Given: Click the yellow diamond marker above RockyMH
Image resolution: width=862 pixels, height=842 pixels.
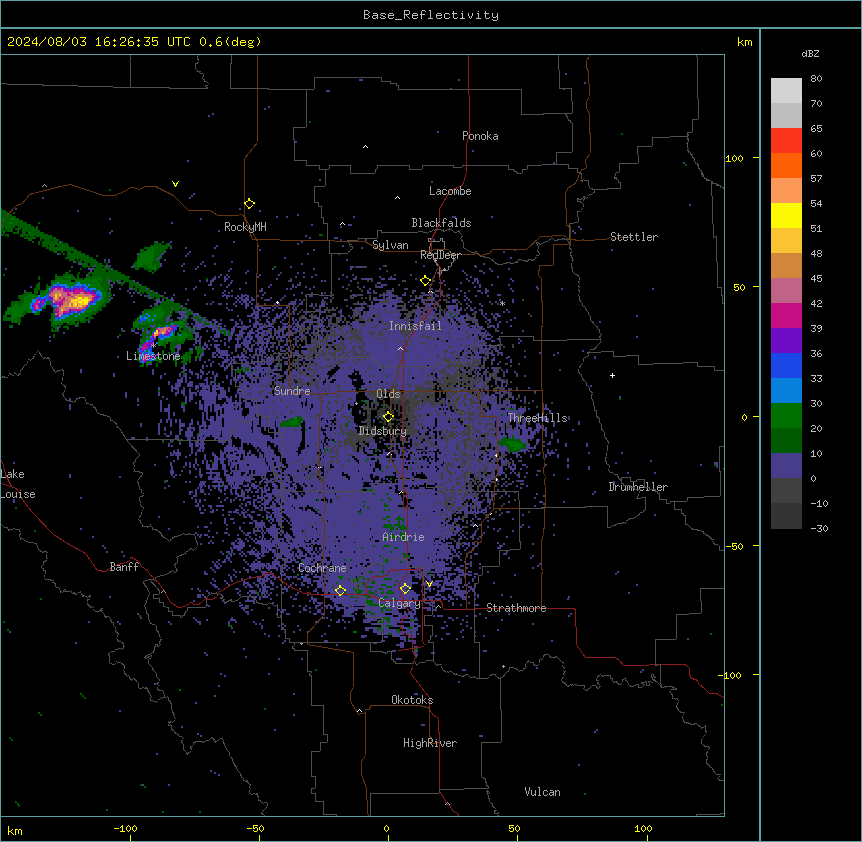Looking at the screenshot, I should 250,204.
